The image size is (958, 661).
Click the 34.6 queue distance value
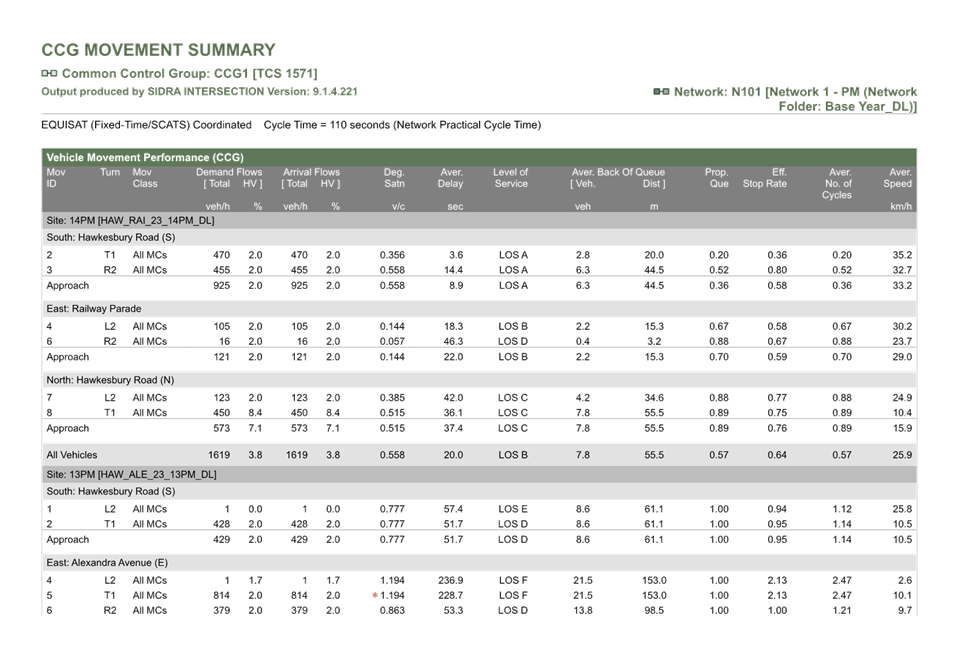click(654, 398)
